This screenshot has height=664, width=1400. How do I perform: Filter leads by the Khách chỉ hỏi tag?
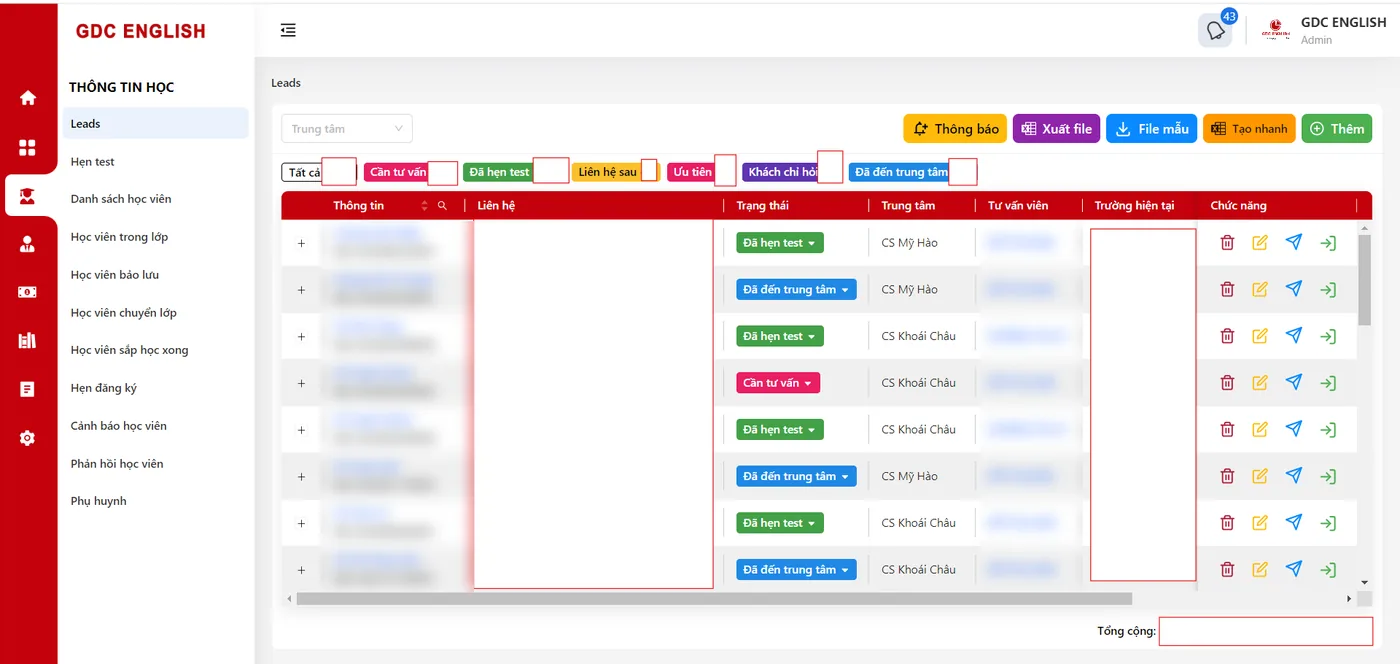[792, 172]
